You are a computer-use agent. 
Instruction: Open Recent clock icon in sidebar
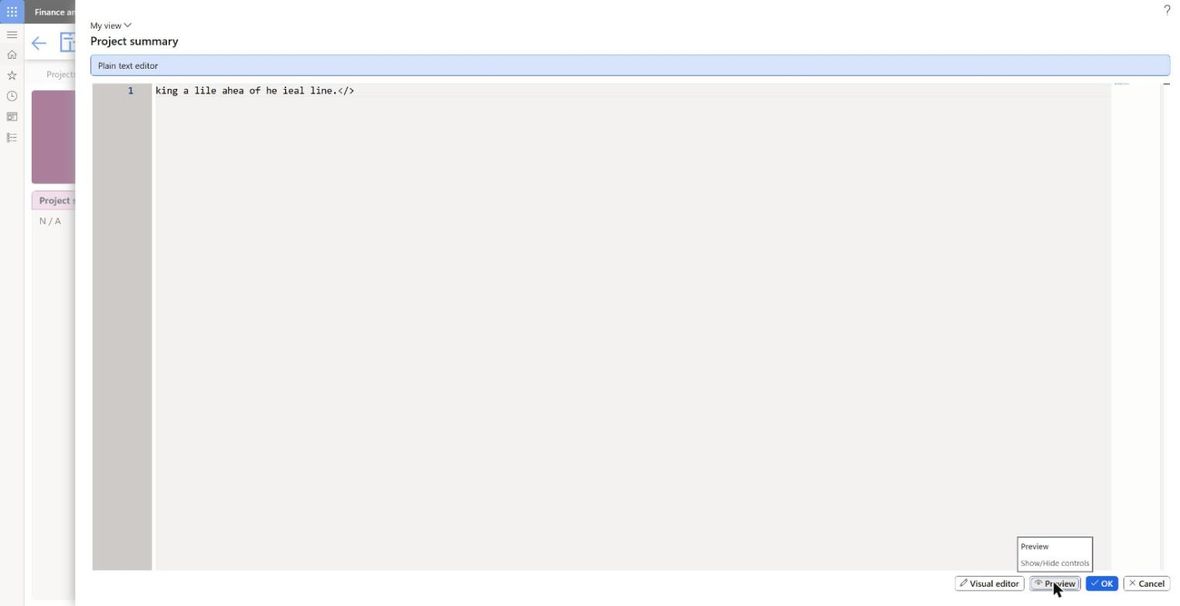click(12, 96)
